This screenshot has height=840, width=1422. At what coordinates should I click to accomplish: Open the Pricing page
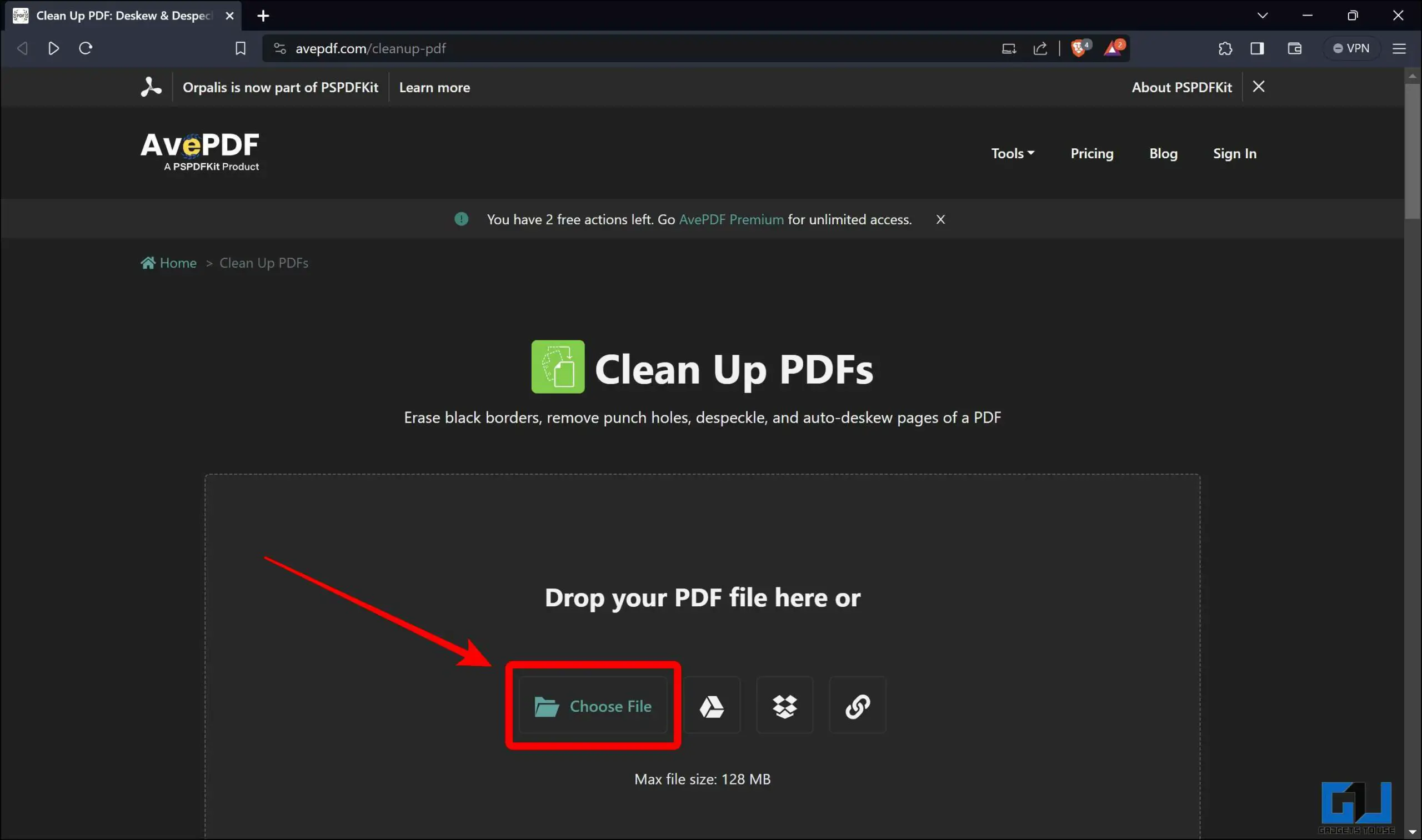[1092, 153]
